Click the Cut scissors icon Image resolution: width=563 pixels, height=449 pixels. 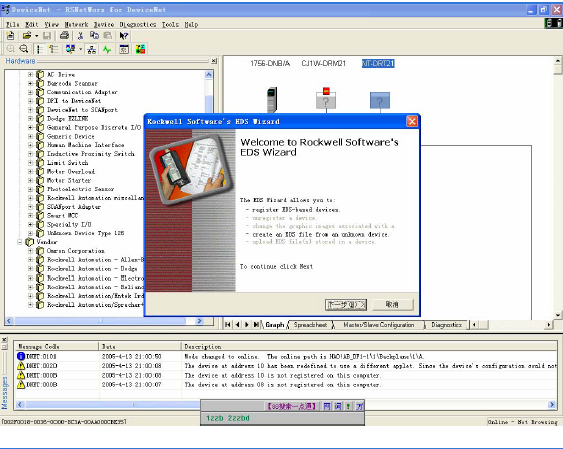[80, 36]
